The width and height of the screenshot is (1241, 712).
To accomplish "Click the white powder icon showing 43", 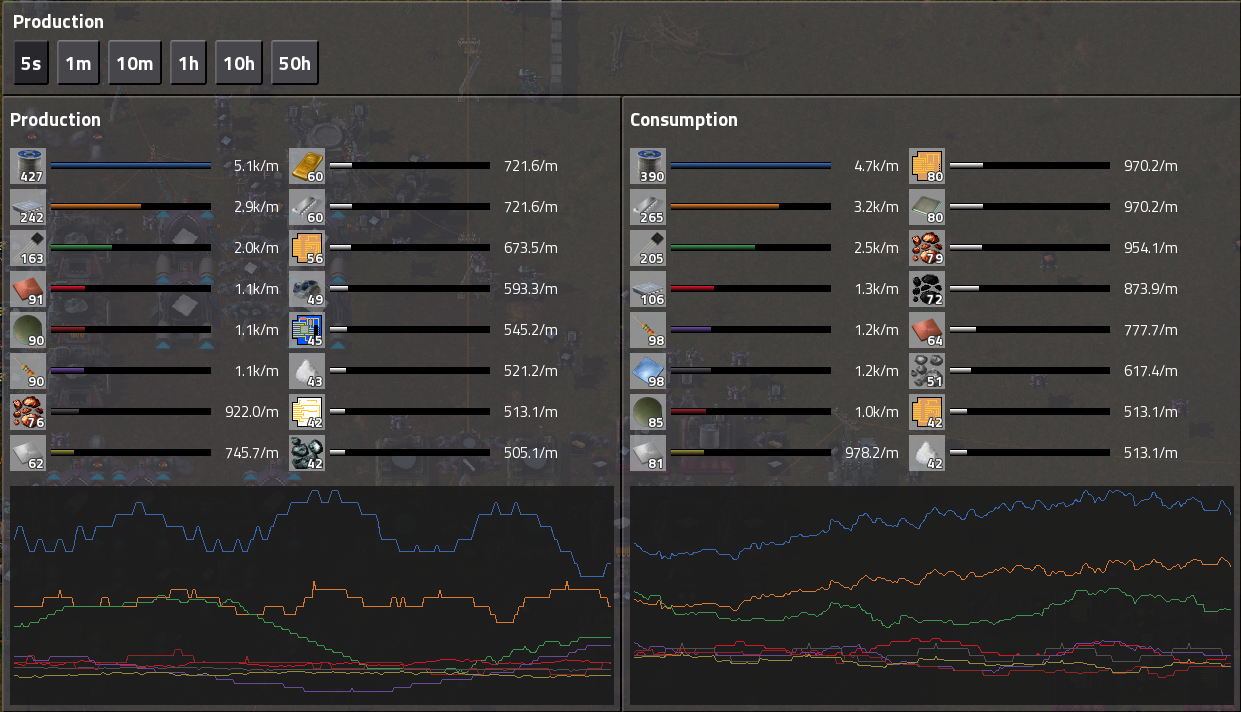I will pyautogui.click(x=307, y=371).
